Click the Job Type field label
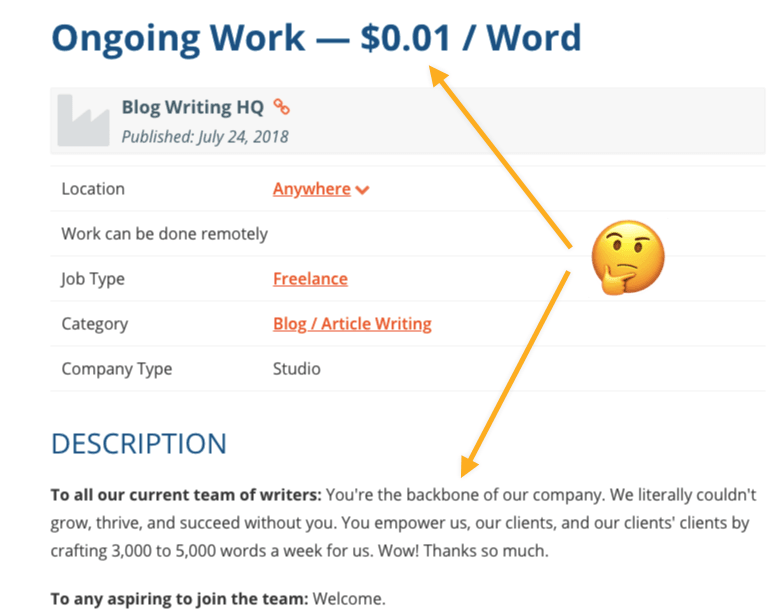 tap(95, 279)
